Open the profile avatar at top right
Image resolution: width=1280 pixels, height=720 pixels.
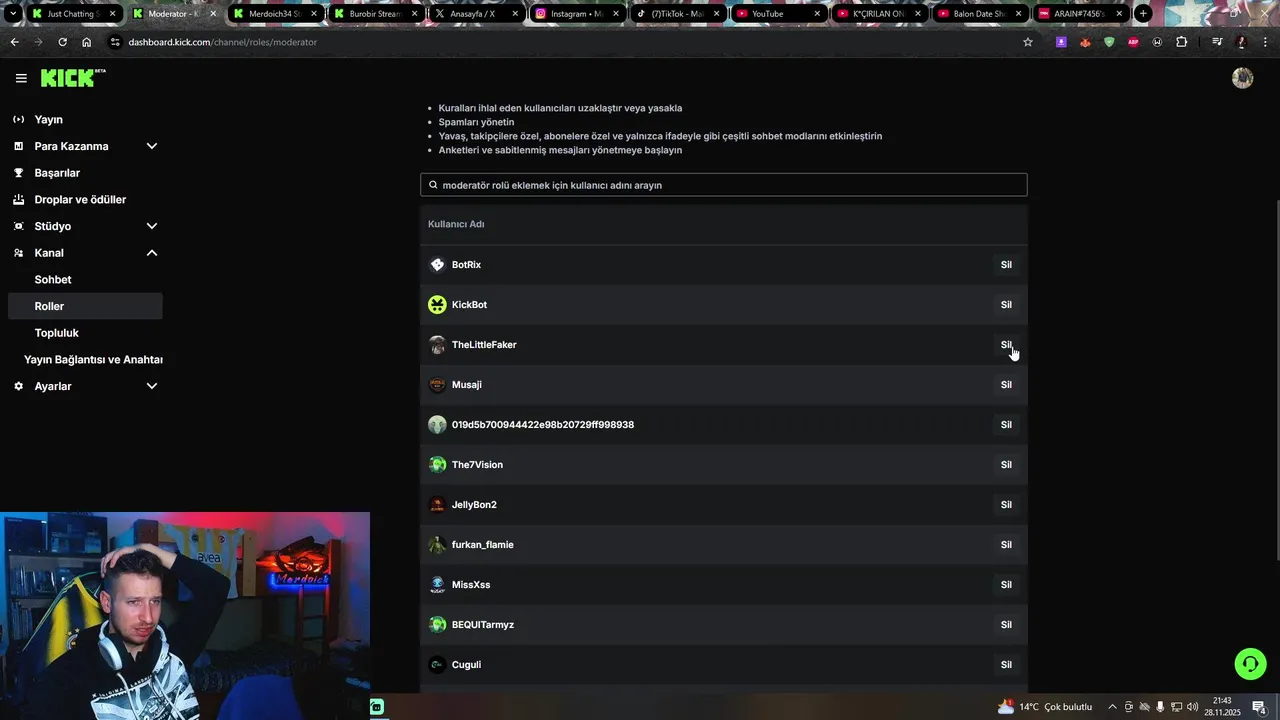click(x=1243, y=78)
